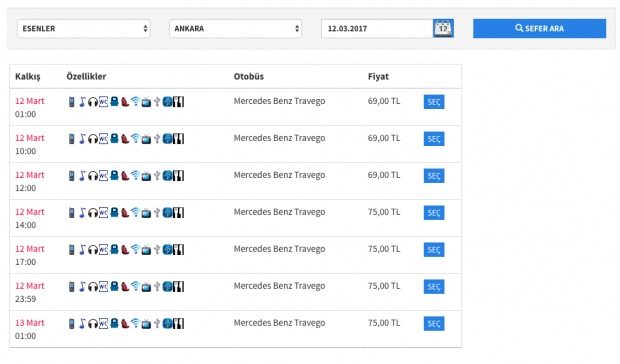Click the TV icon in 14:00 row
620x364 pixels.
tap(146, 213)
